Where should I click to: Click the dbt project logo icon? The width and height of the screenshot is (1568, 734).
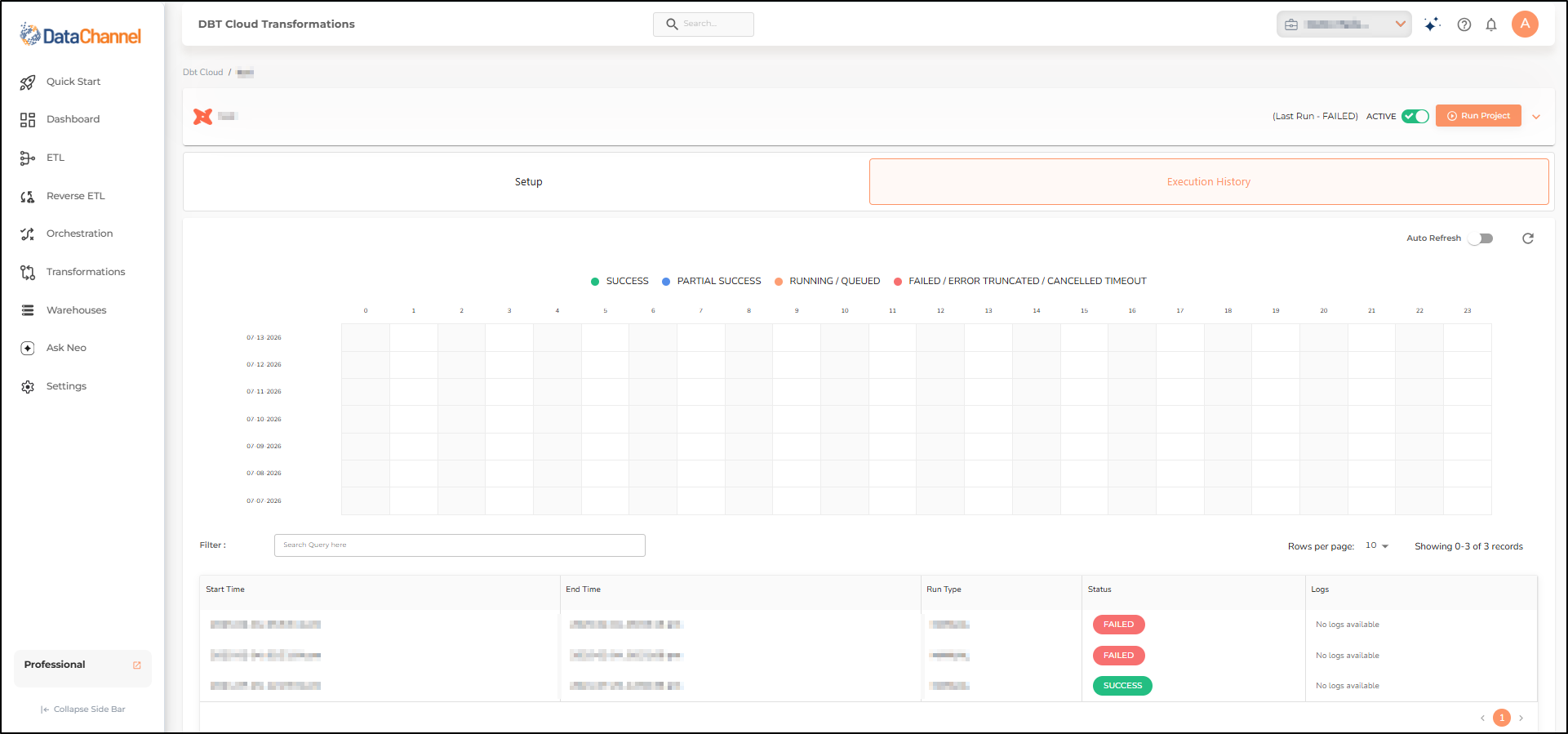coord(203,117)
